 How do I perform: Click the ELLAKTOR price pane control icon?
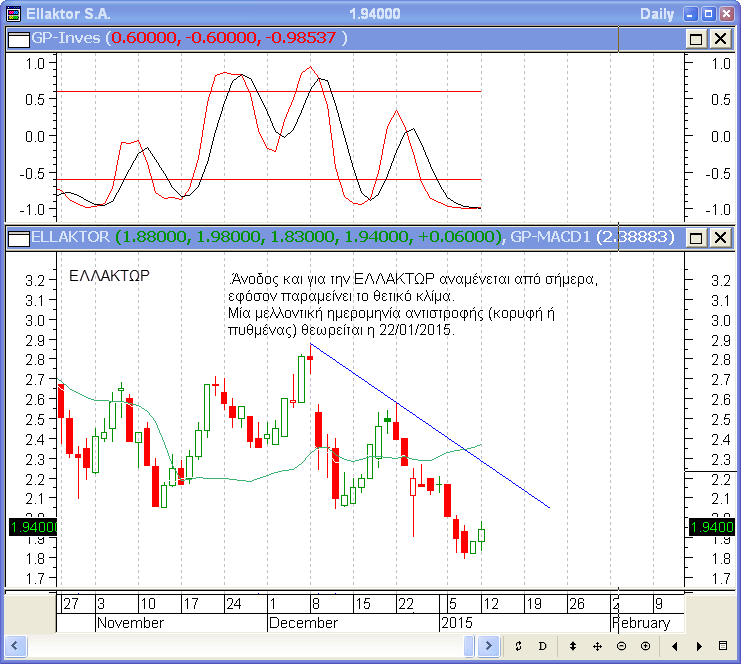pyautogui.click(x=19, y=238)
